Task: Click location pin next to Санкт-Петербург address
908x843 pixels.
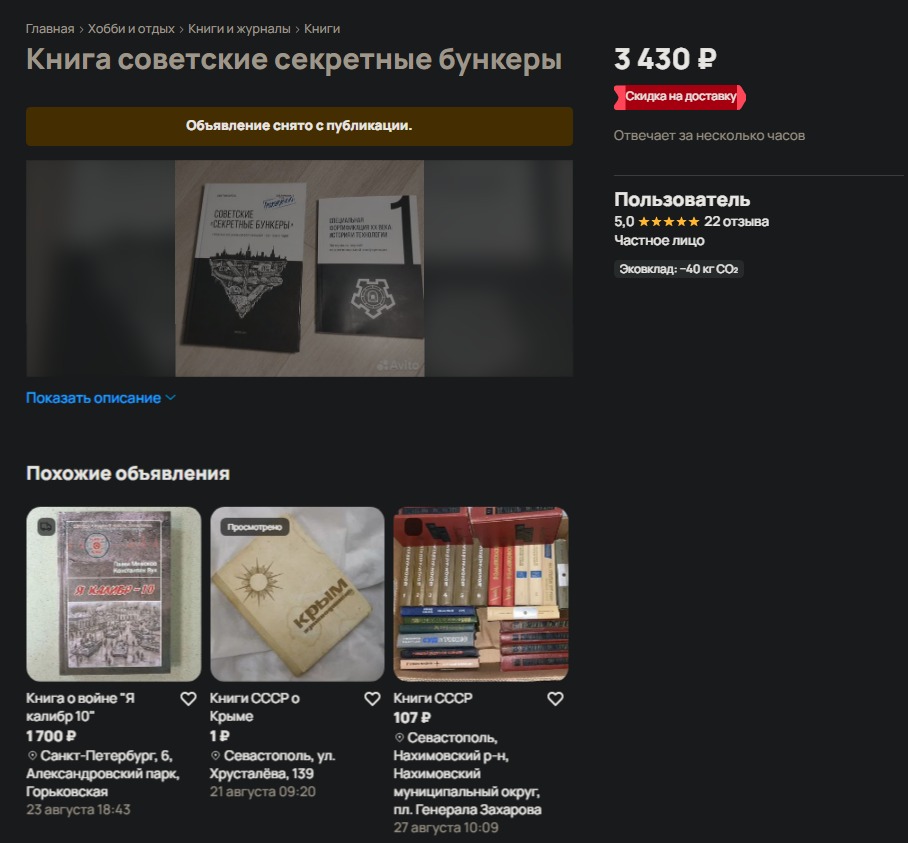Action: pyautogui.click(x=32, y=756)
